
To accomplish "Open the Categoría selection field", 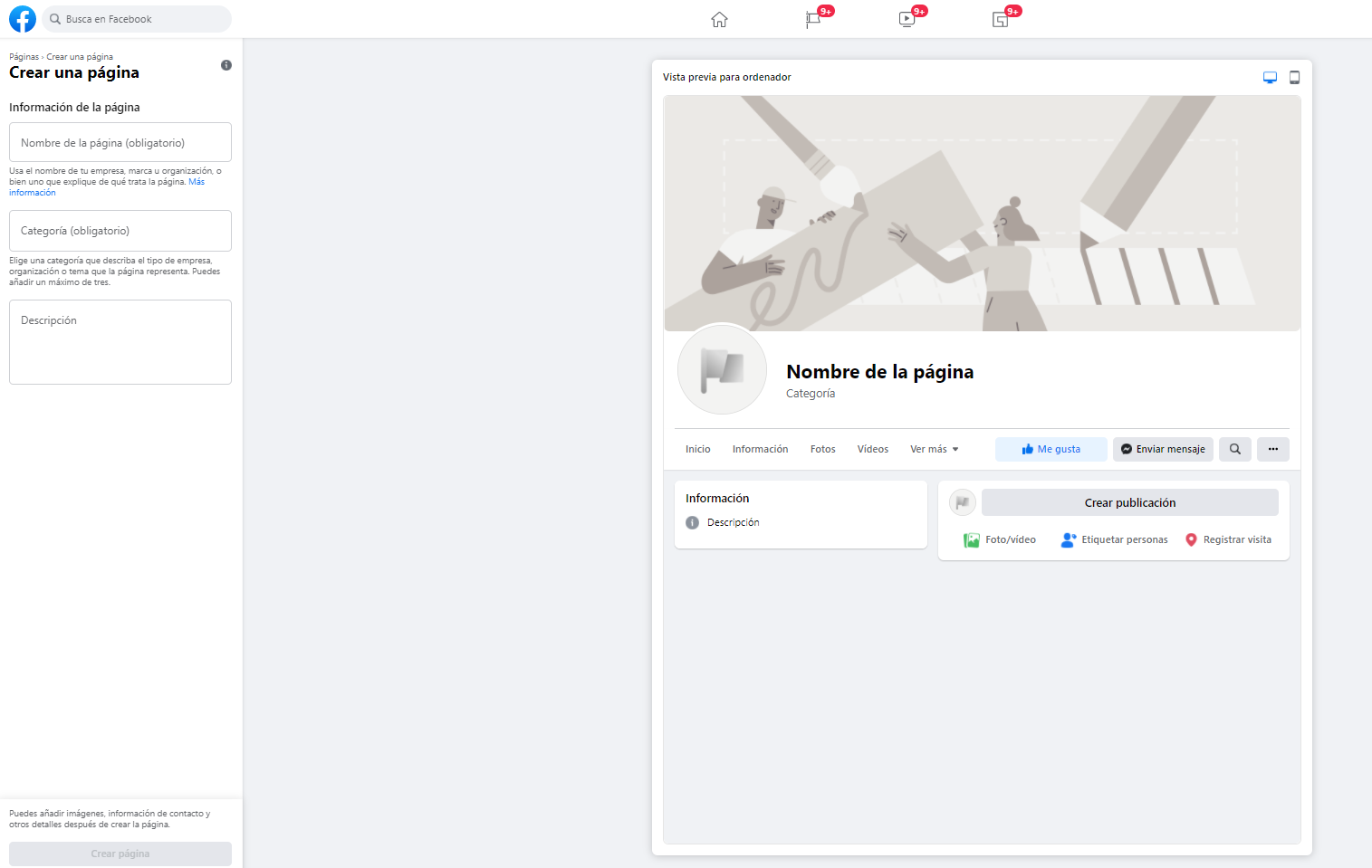I will [120, 231].
